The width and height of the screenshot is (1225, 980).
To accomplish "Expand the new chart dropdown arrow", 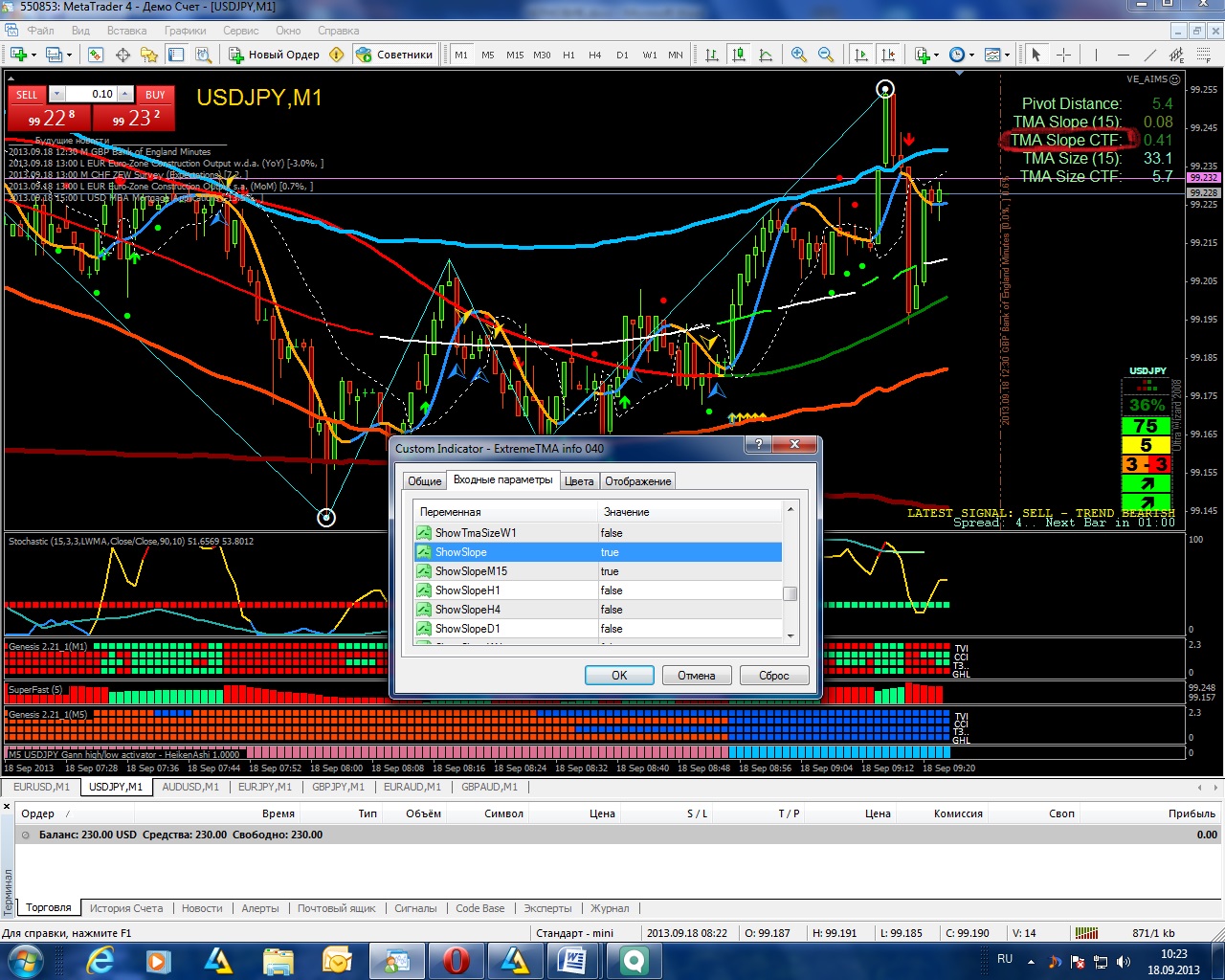I will point(33,55).
